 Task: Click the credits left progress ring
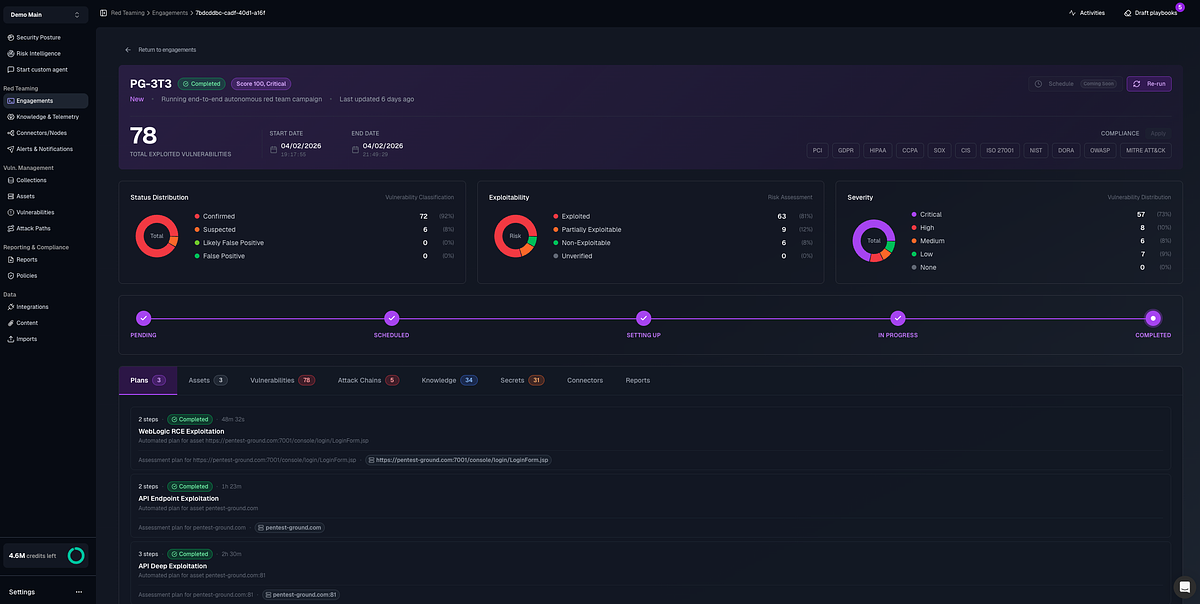[76, 555]
